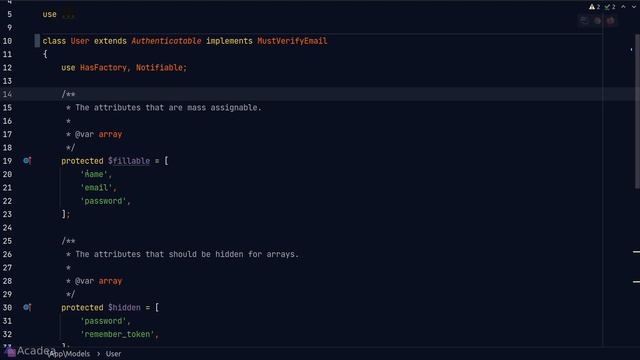Click the faint lines icon in floating toolbar

584,20
